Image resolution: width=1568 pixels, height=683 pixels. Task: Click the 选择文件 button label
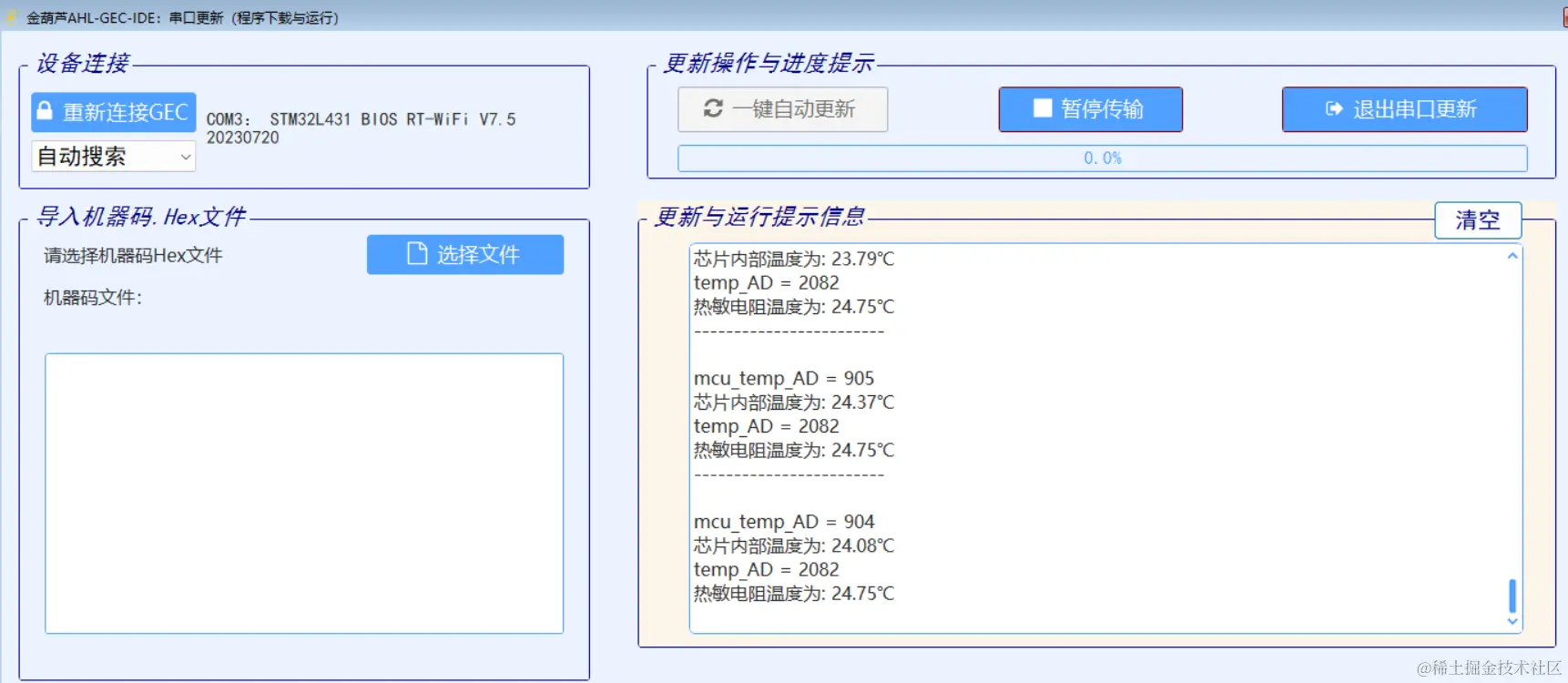[x=478, y=254]
